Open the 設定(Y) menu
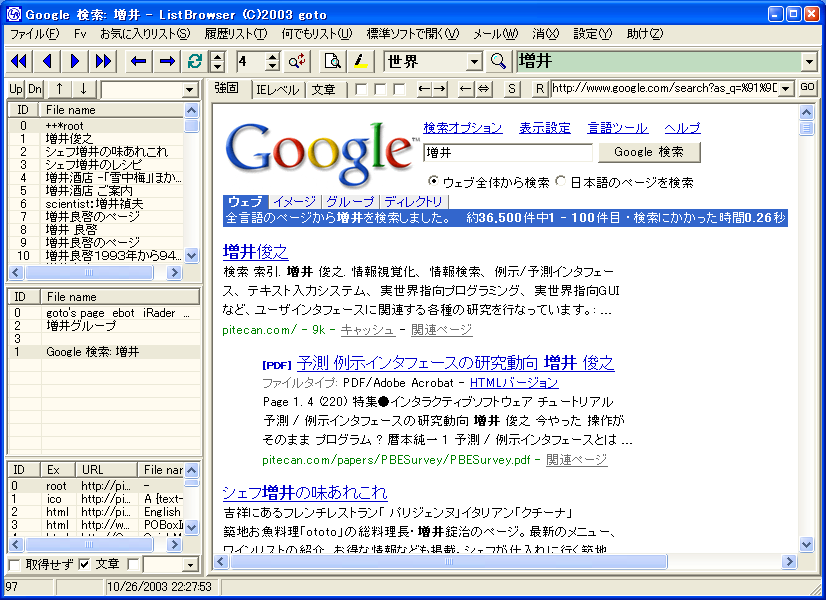 point(593,34)
